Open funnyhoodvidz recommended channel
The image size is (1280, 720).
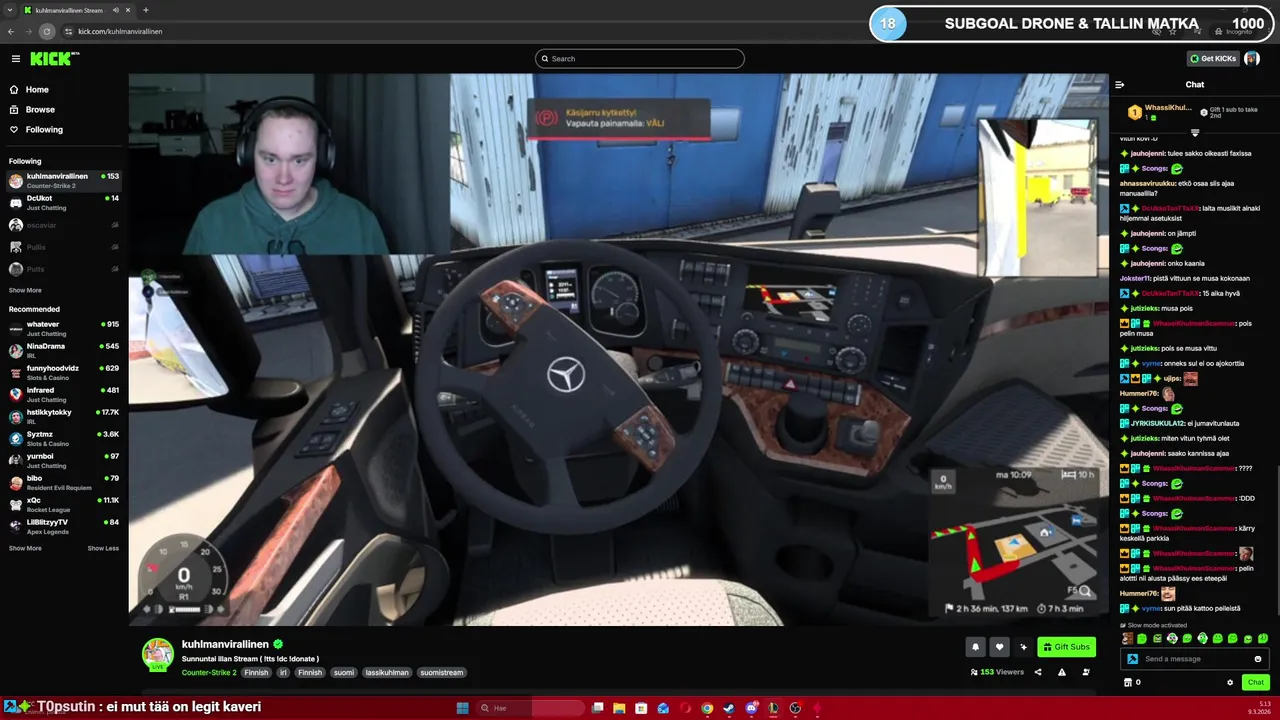click(64, 373)
